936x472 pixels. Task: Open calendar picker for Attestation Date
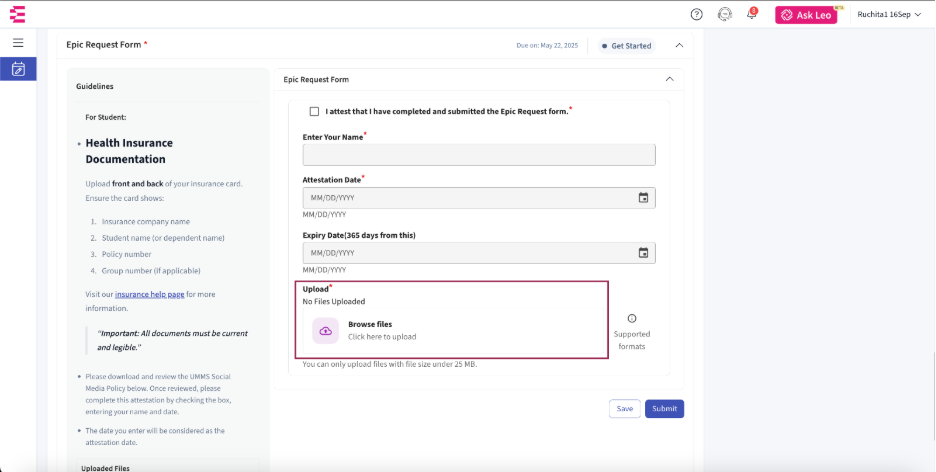coord(643,198)
